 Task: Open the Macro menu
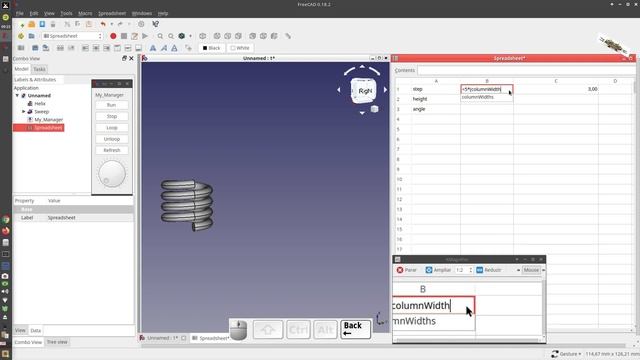tap(85, 13)
